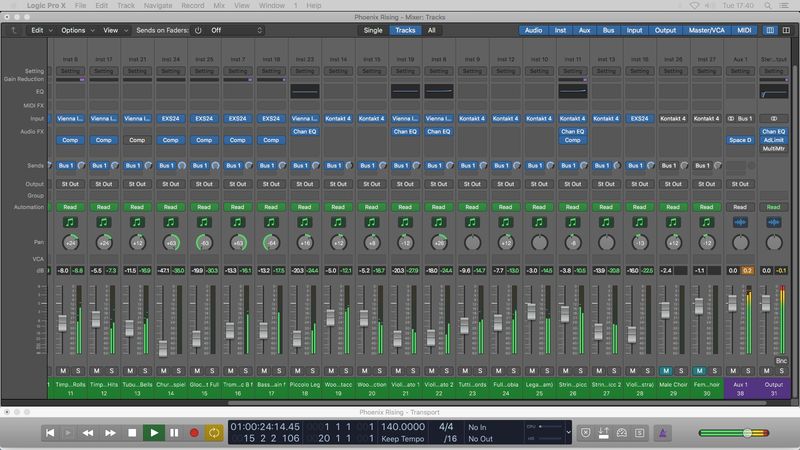Click the music note icon on Piccolo Leg channel
This screenshot has width=800, height=450.
[x=305, y=222]
